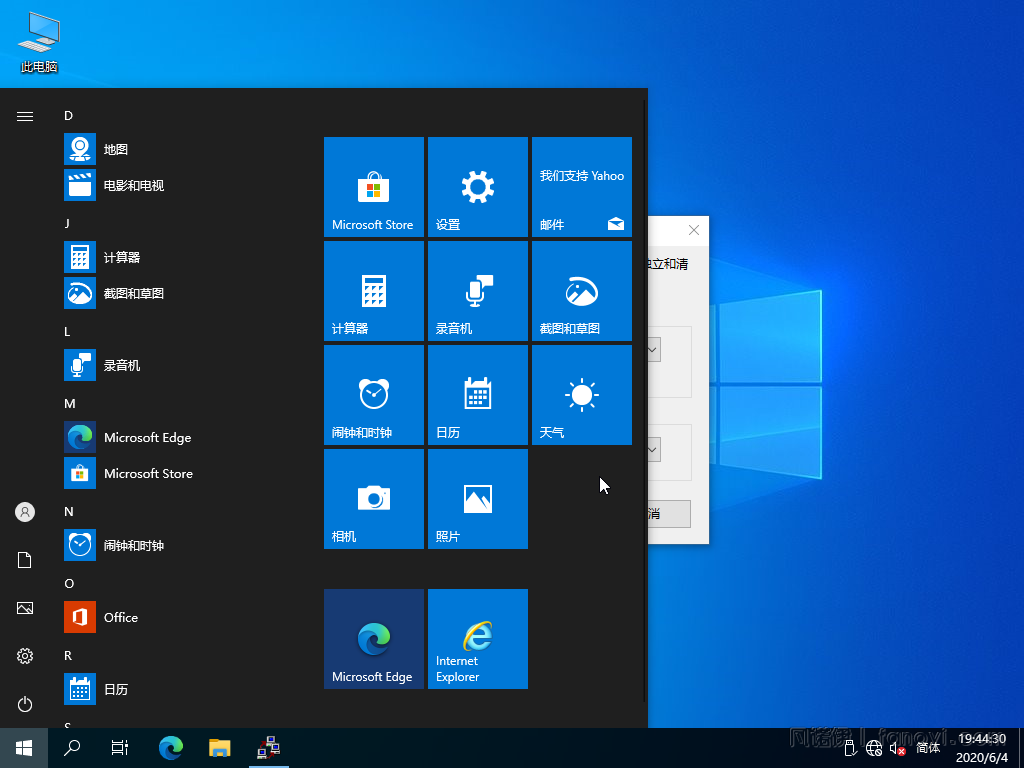
Task: Click the 简体 input method indicator
Action: coord(927,748)
